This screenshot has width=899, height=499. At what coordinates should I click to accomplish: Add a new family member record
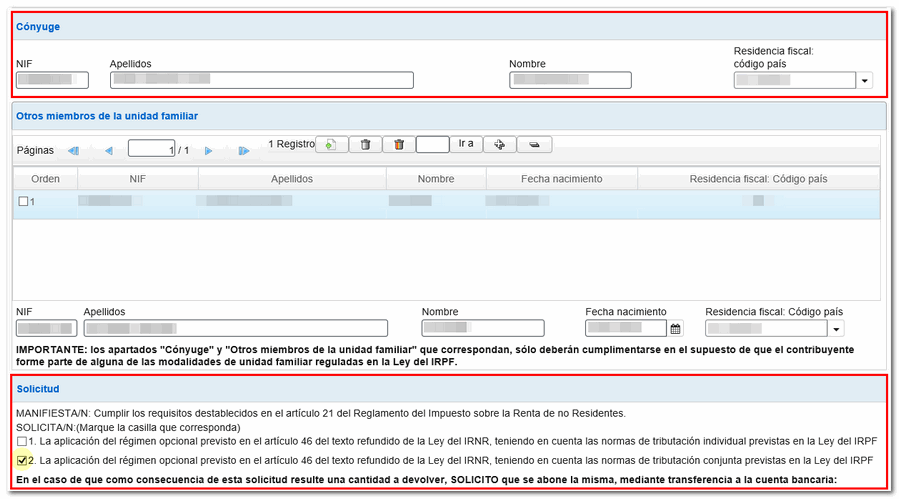tap(331, 145)
